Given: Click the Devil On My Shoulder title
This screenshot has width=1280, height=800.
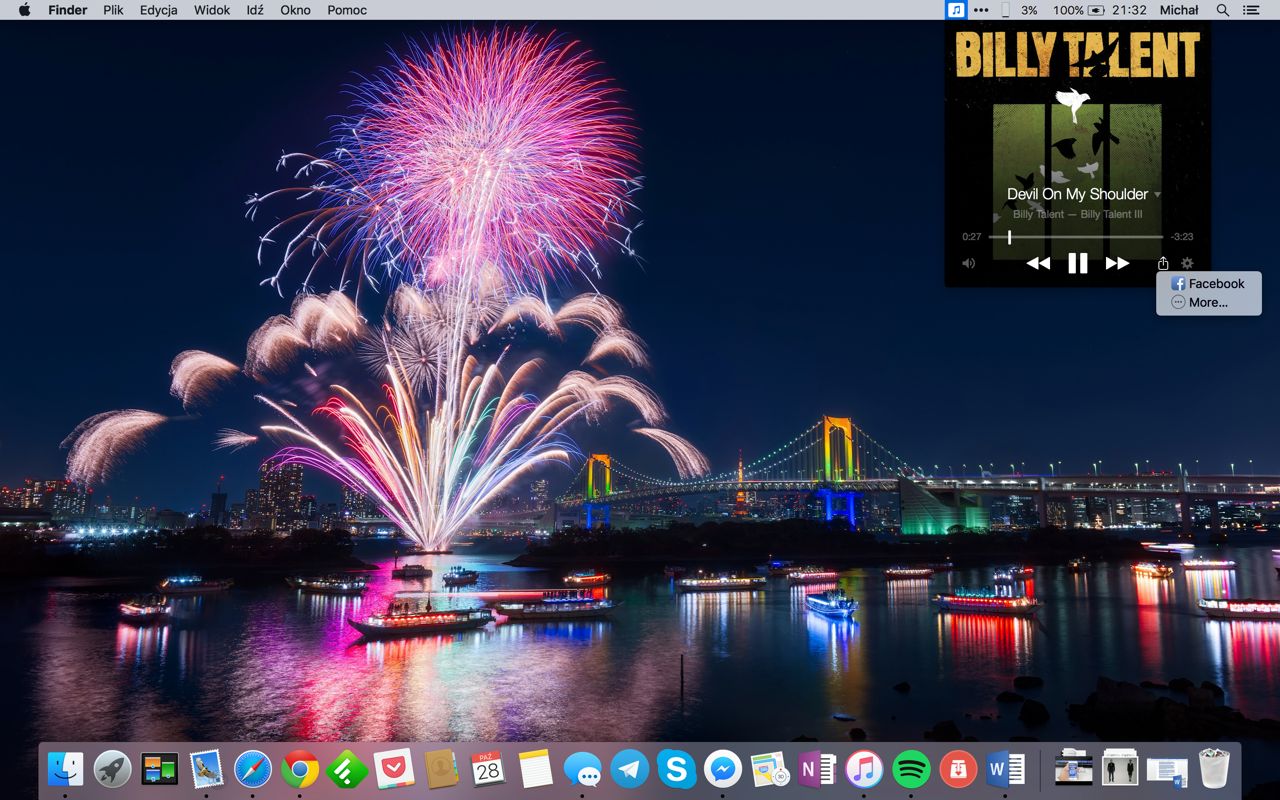Looking at the screenshot, I should click(1077, 194).
